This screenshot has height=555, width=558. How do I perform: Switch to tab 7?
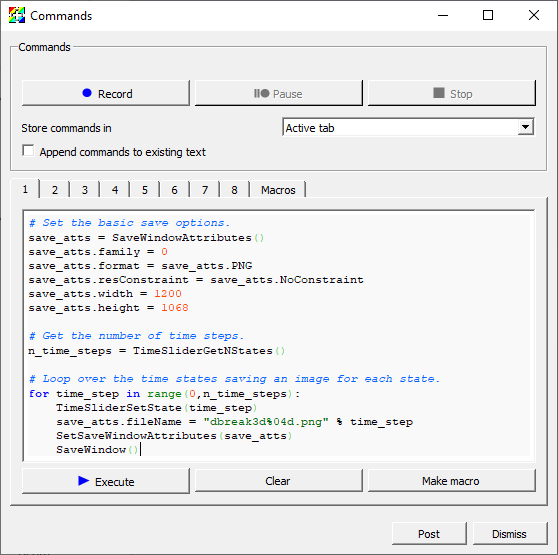click(x=205, y=190)
